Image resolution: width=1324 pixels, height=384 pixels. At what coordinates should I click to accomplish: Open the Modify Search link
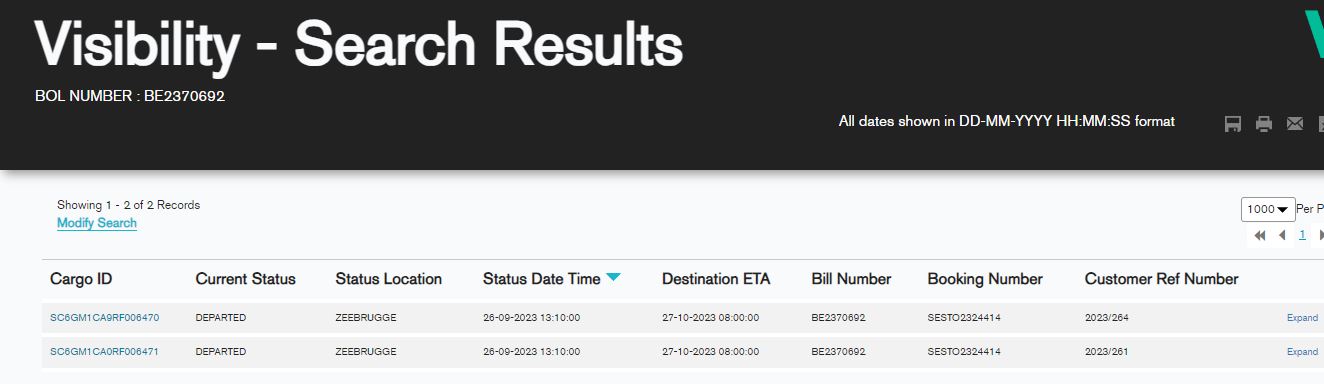97,223
